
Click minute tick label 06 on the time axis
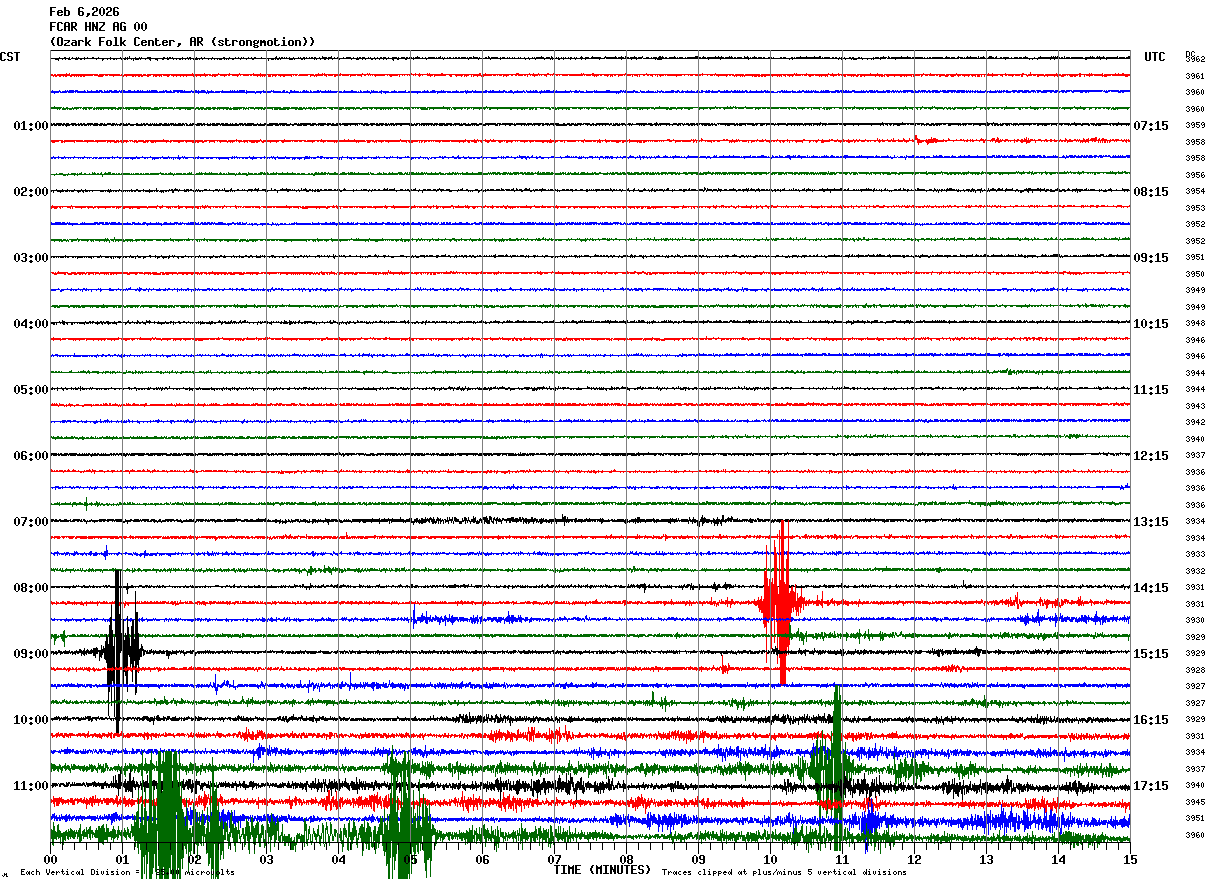(x=482, y=860)
